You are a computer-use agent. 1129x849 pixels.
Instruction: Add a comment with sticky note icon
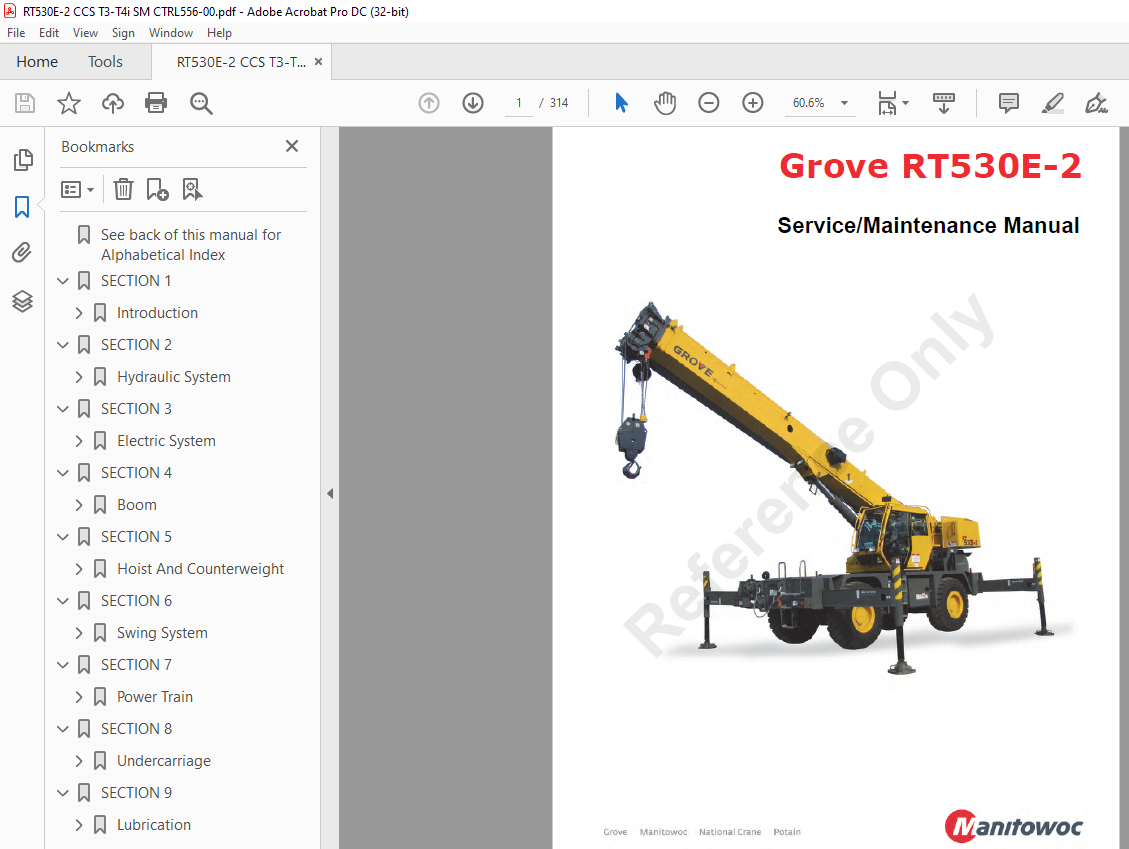1009,103
